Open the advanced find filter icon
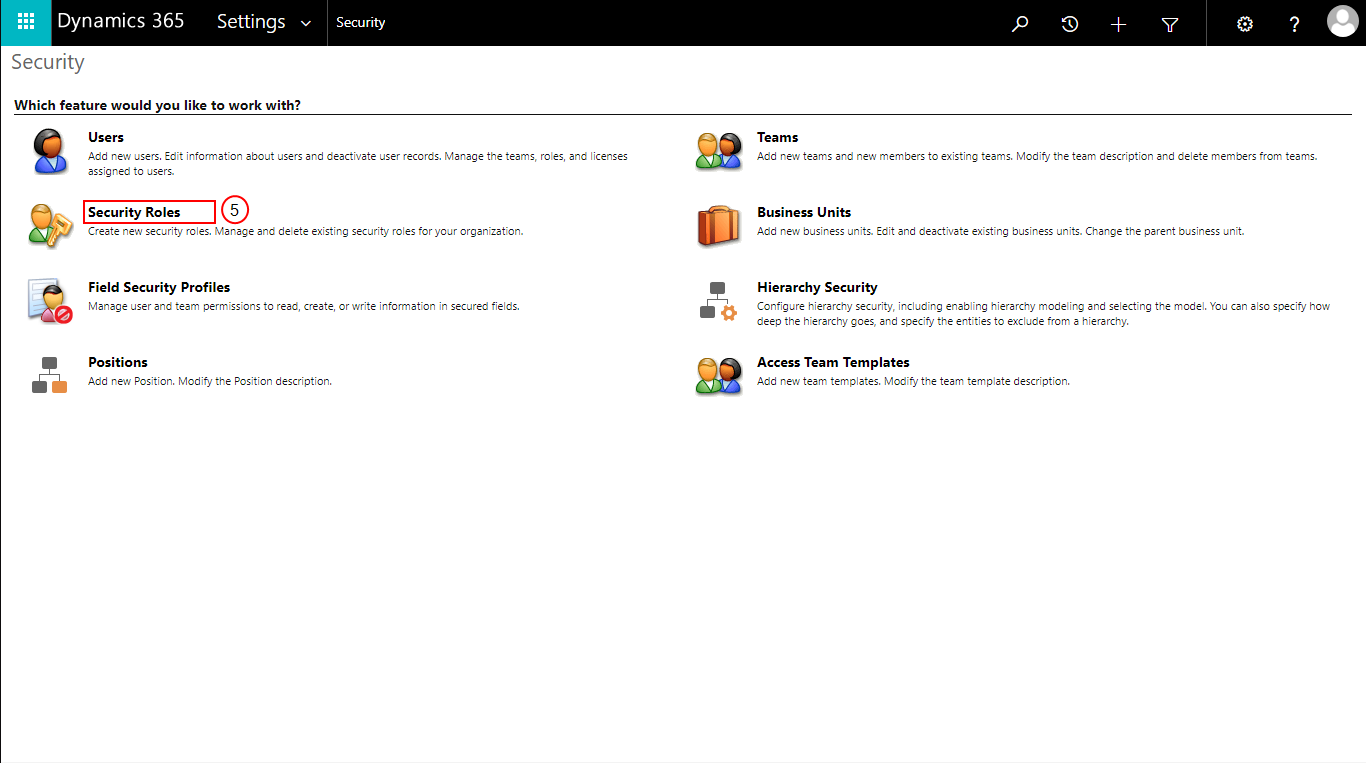 click(1170, 24)
